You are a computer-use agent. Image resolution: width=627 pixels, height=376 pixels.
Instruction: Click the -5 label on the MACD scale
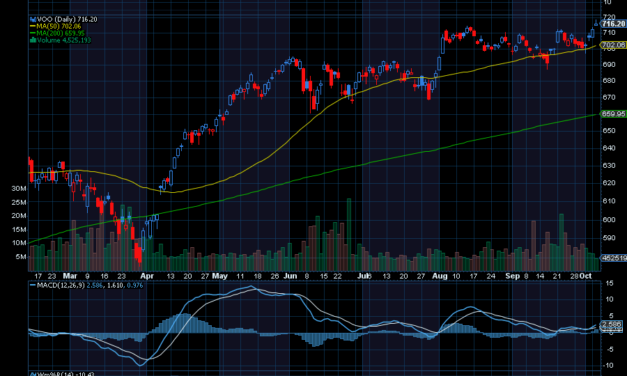[609, 350]
